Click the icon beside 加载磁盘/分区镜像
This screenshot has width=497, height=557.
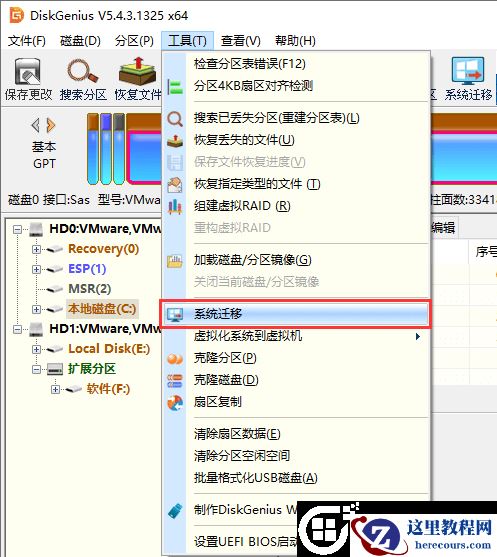(x=175, y=261)
